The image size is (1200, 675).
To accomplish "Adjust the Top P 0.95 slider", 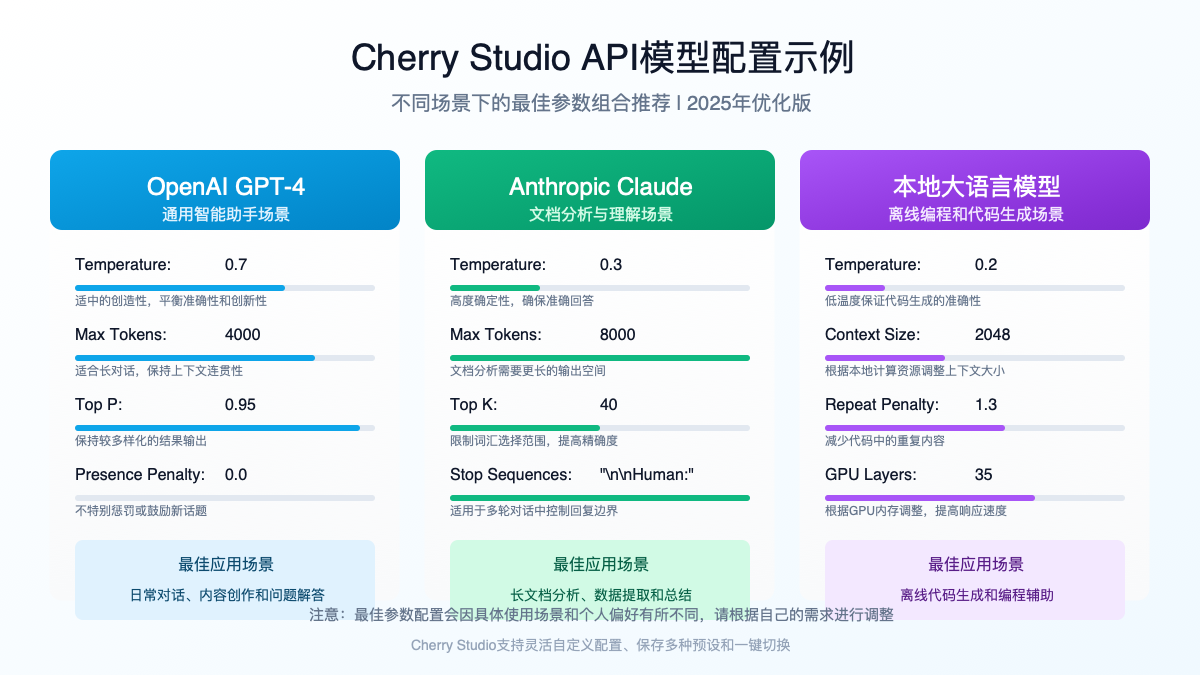I will click(x=225, y=428).
